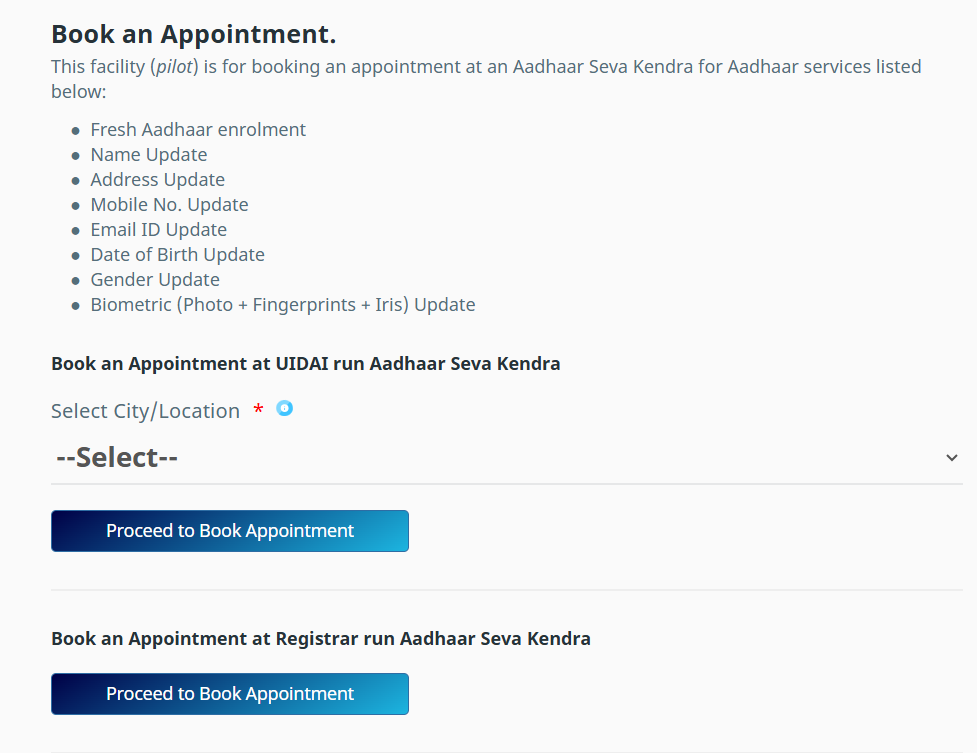The image size is (977, 753).
Task: Click the Biometric (Photo + Fingerprints + Iris) Update item
Action: coord(283,305)
